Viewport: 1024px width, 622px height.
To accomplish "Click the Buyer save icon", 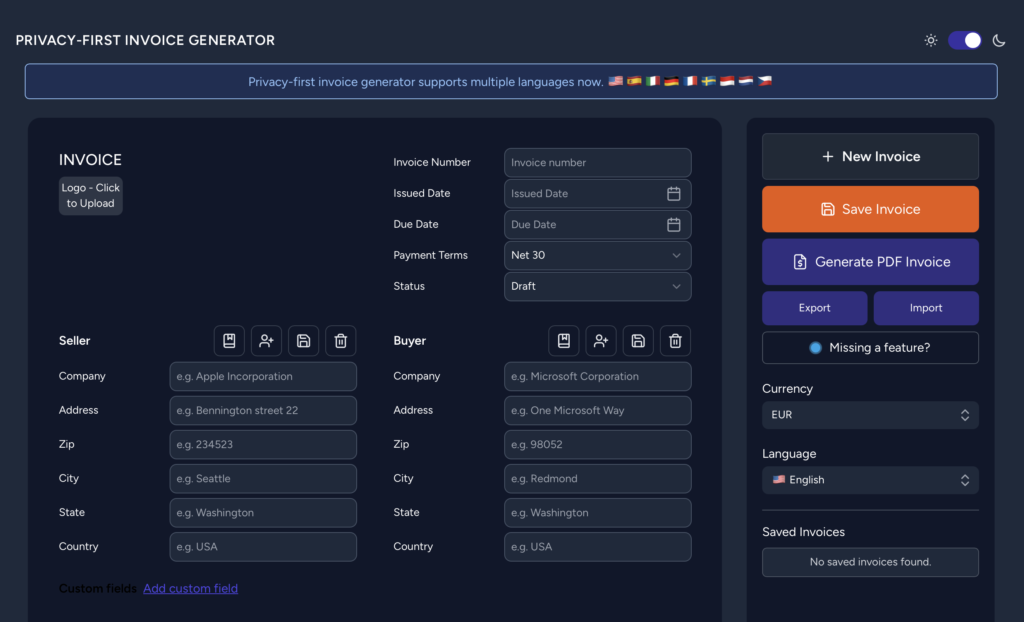I will [x=638, y=341].
